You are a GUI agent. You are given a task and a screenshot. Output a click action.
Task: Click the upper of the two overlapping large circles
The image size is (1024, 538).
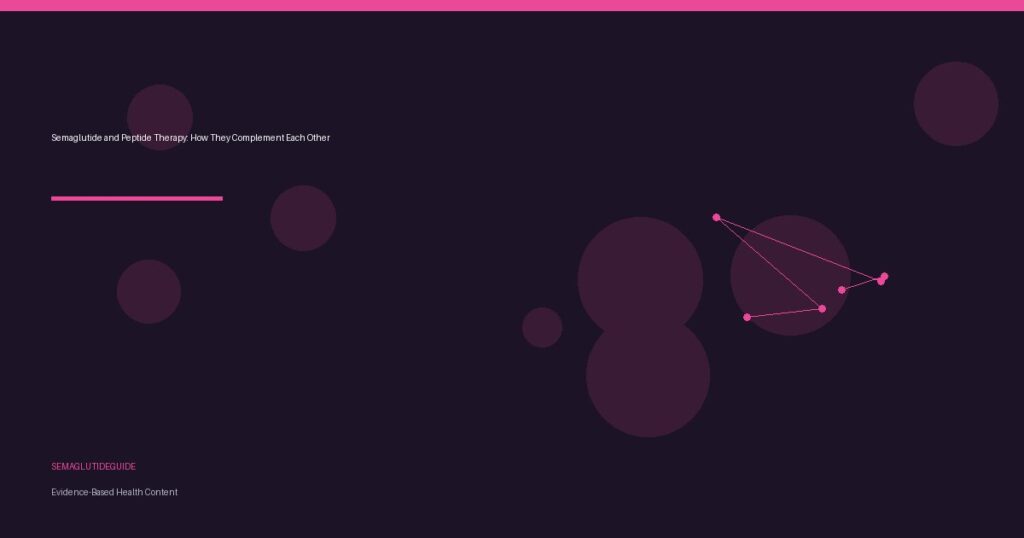tap(640, 272)
